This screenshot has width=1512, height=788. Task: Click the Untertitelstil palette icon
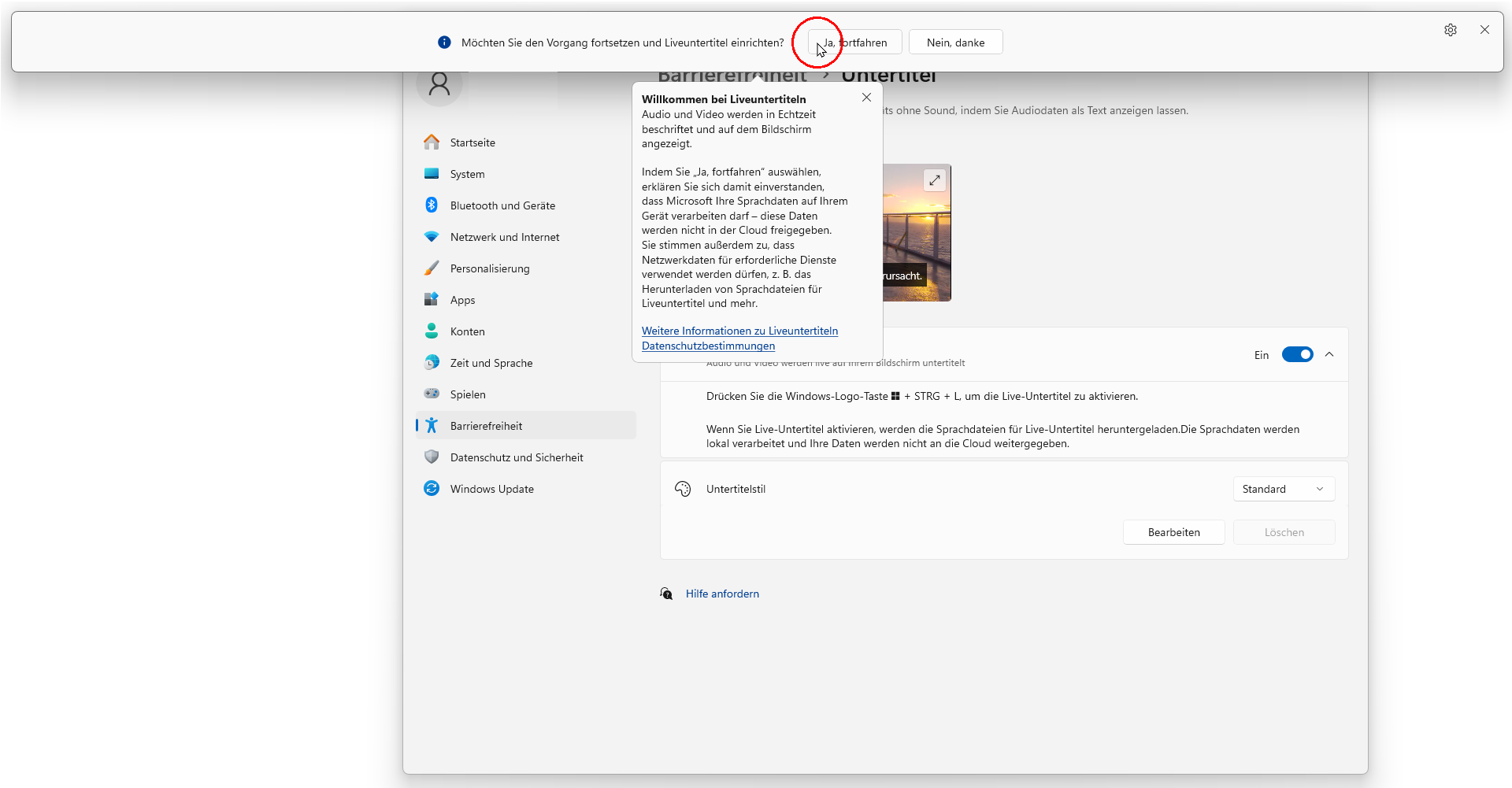click(x=683, y=489)
